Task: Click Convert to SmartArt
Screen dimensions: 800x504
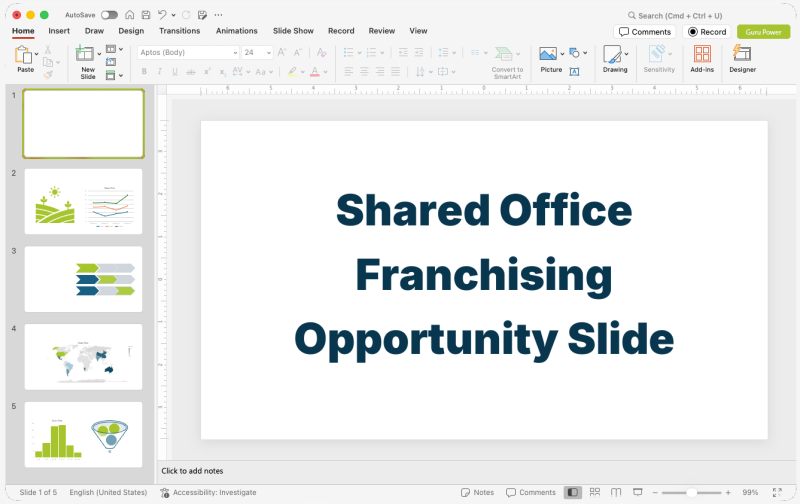Action: point(507,62)
